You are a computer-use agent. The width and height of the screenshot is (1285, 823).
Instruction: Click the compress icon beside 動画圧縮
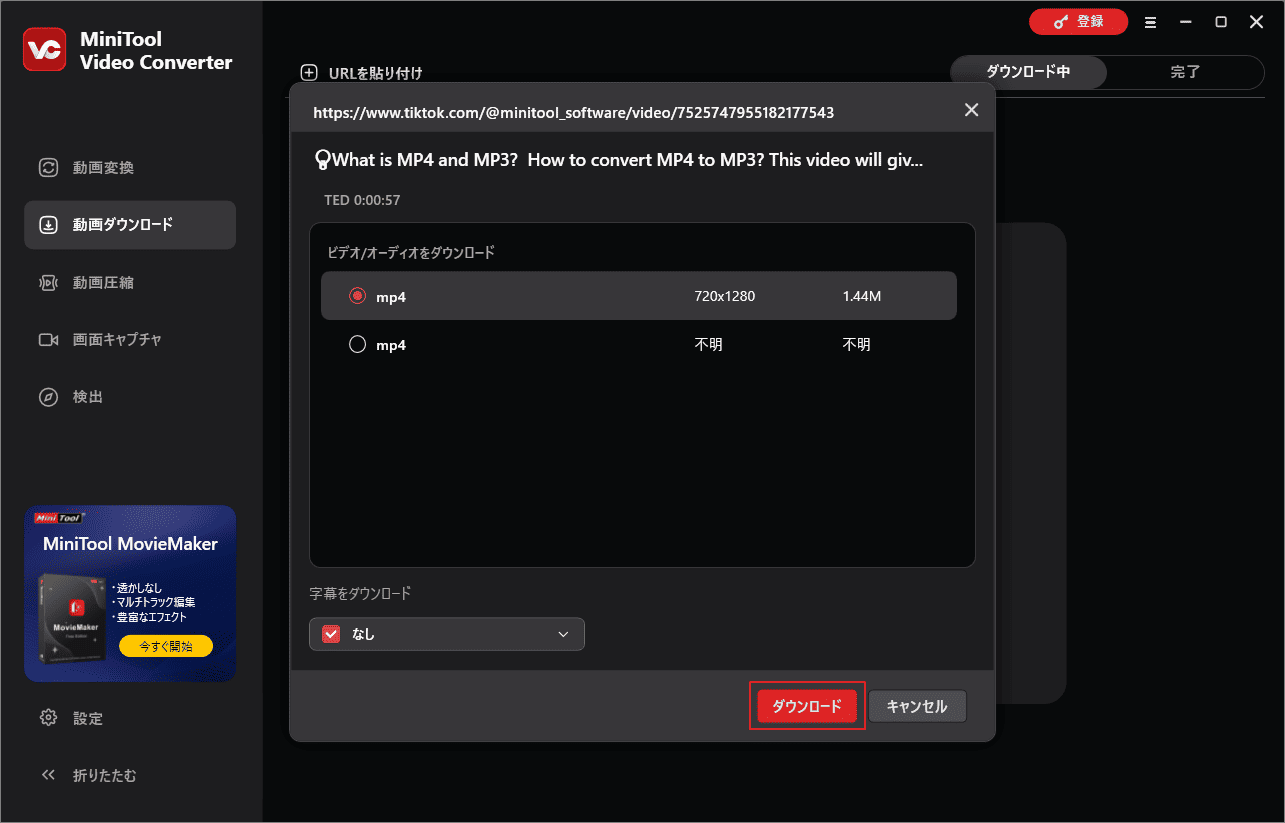[48, 283]
